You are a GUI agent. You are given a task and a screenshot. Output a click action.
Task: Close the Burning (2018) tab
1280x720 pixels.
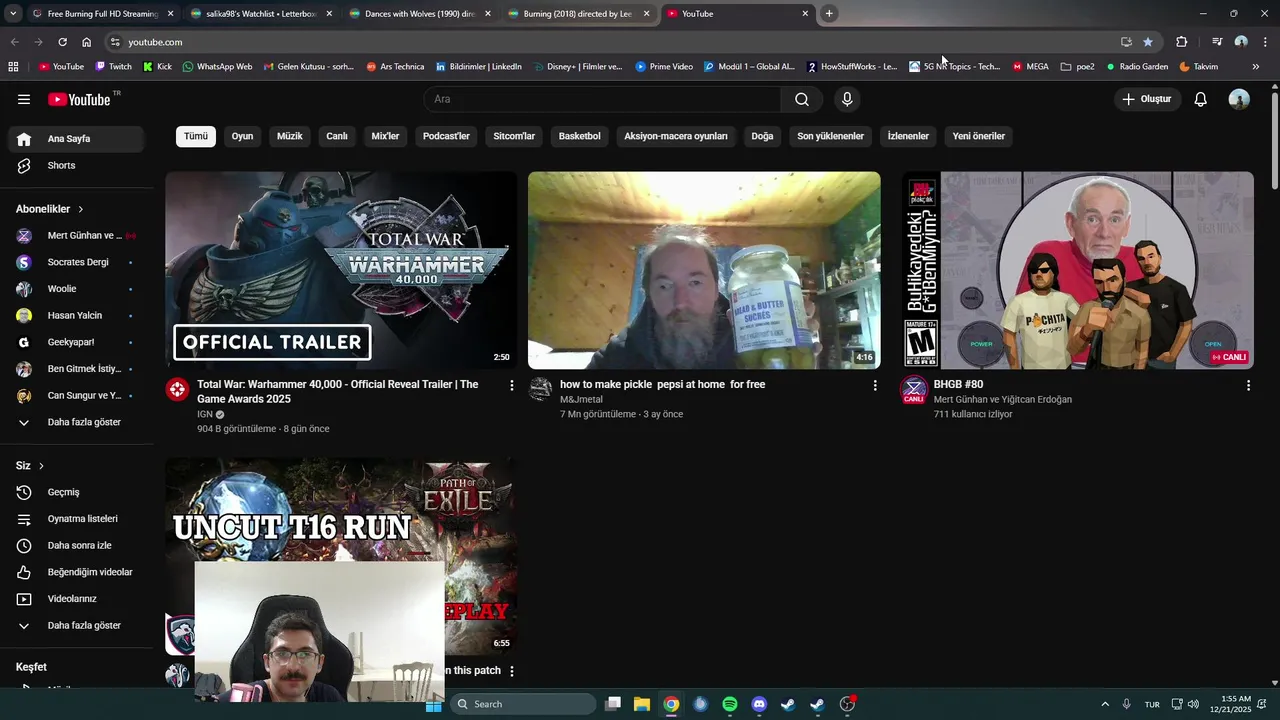coord(646,14)
